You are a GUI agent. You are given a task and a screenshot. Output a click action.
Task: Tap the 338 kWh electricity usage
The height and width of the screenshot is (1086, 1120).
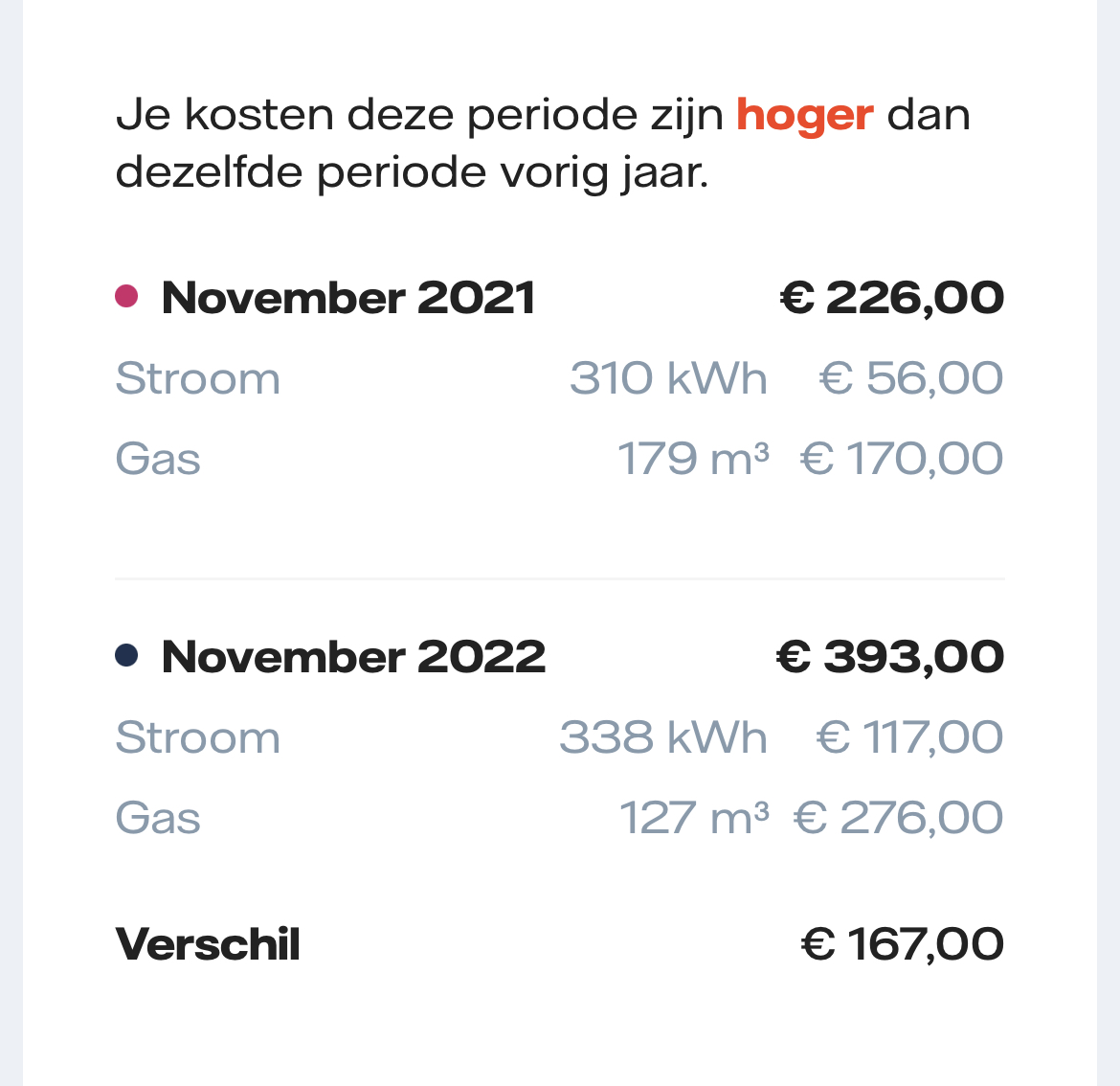point(663,737)
